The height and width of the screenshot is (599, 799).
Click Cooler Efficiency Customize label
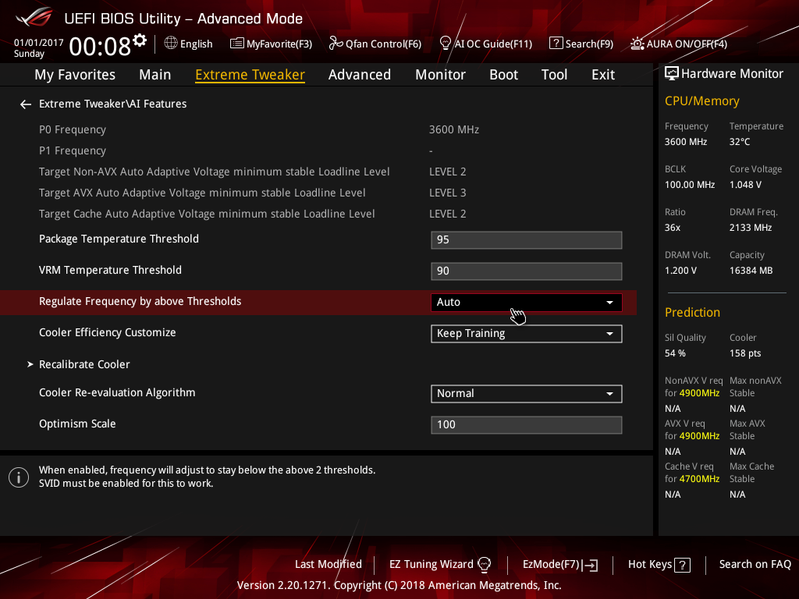108,333
